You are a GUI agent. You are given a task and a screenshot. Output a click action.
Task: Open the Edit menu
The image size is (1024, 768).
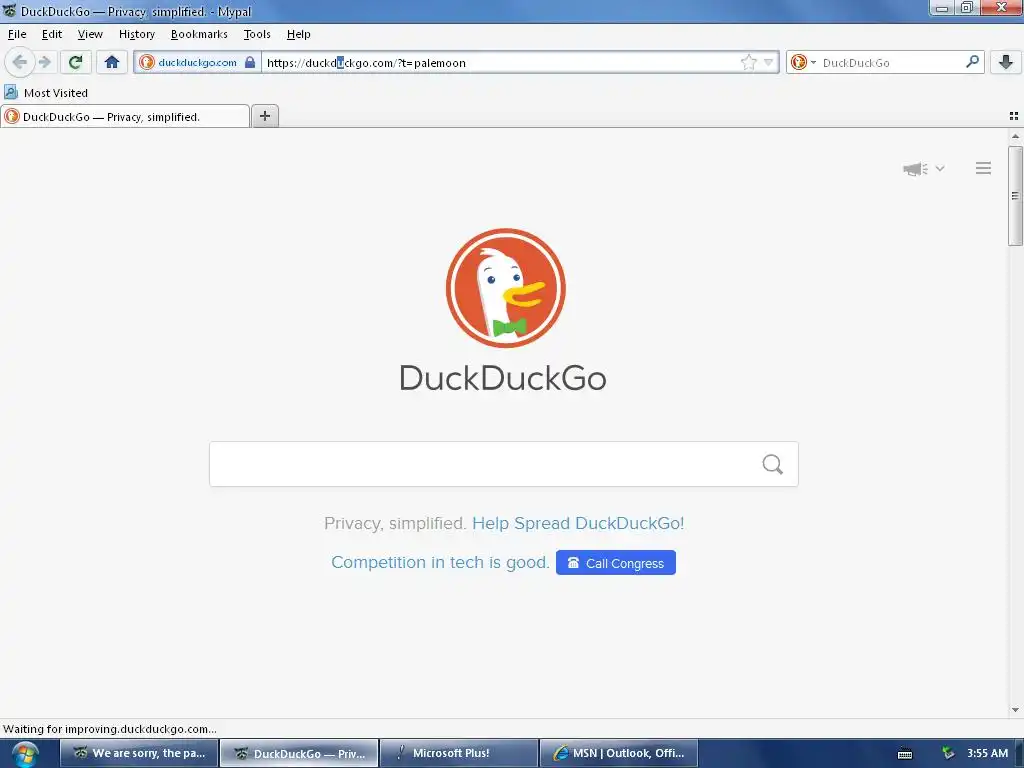52,34
